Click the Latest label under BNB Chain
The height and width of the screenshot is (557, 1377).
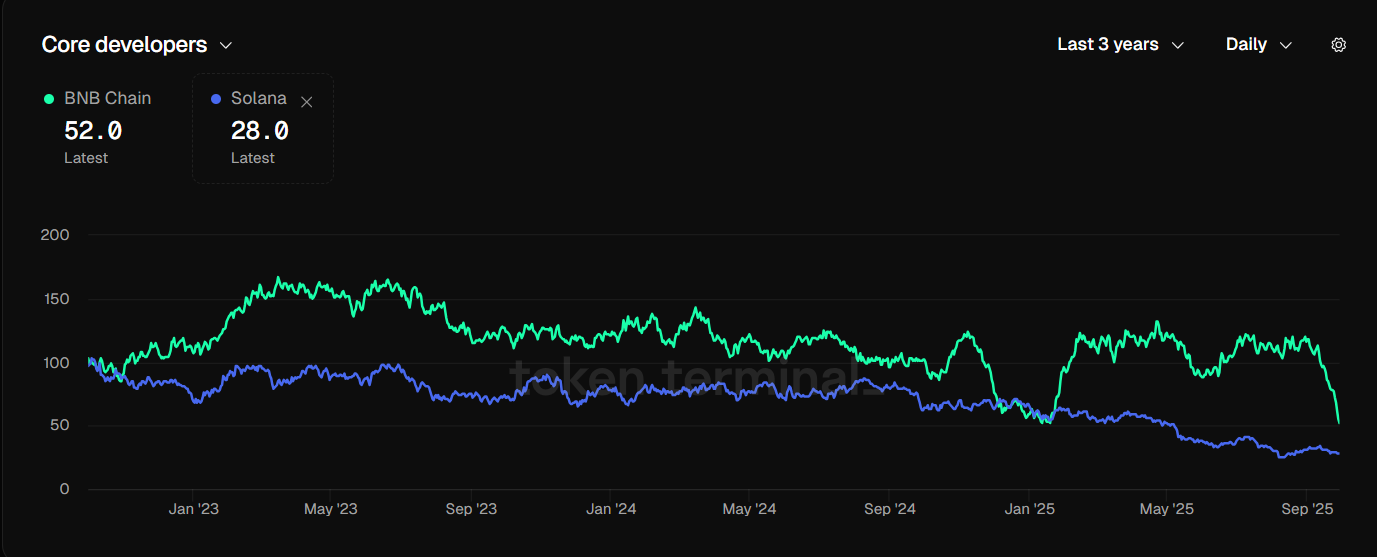tap(86, 158)
